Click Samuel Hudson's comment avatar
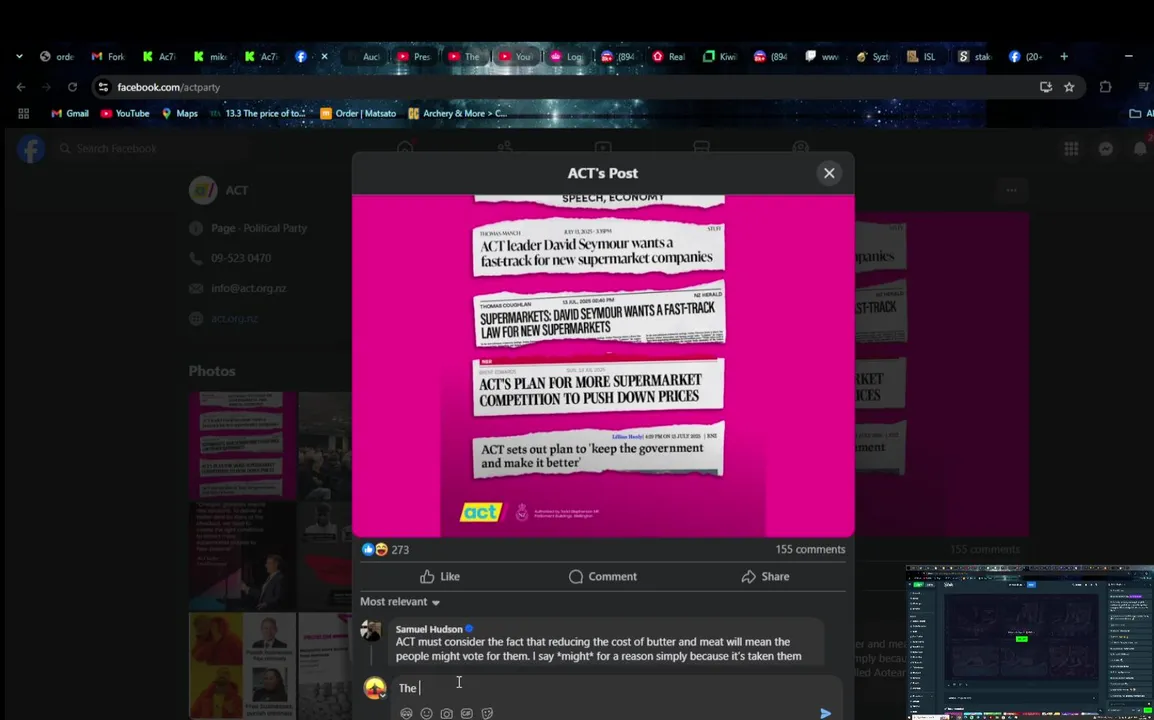 click(371, 631)
